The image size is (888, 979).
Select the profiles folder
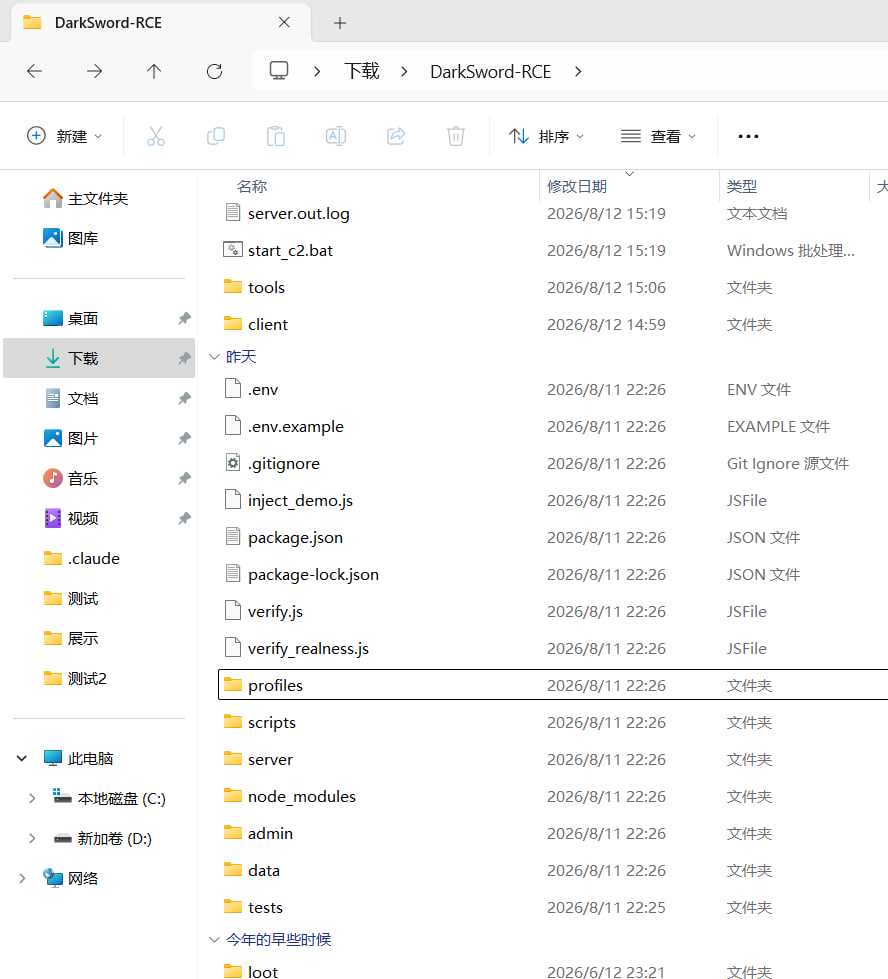[553, 685]
